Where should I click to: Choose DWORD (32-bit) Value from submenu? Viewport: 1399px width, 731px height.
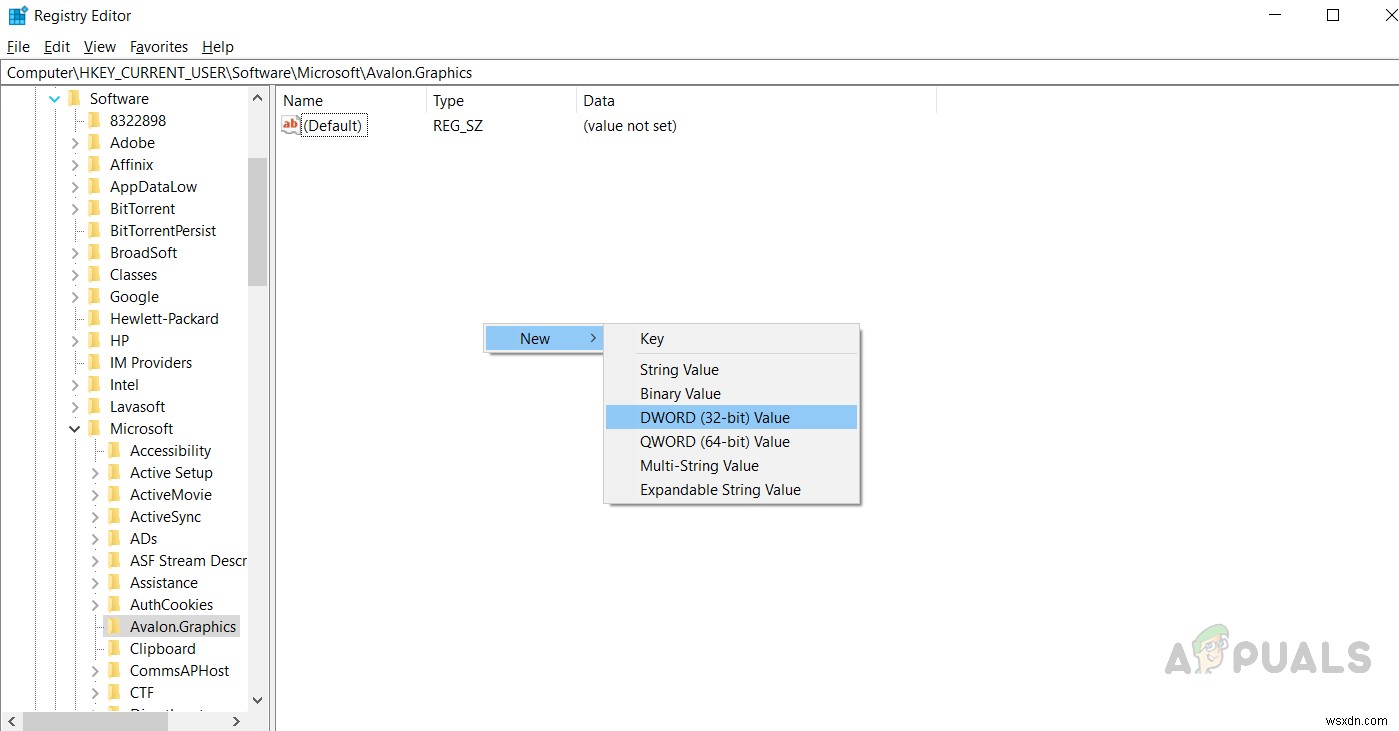[731, 417]
